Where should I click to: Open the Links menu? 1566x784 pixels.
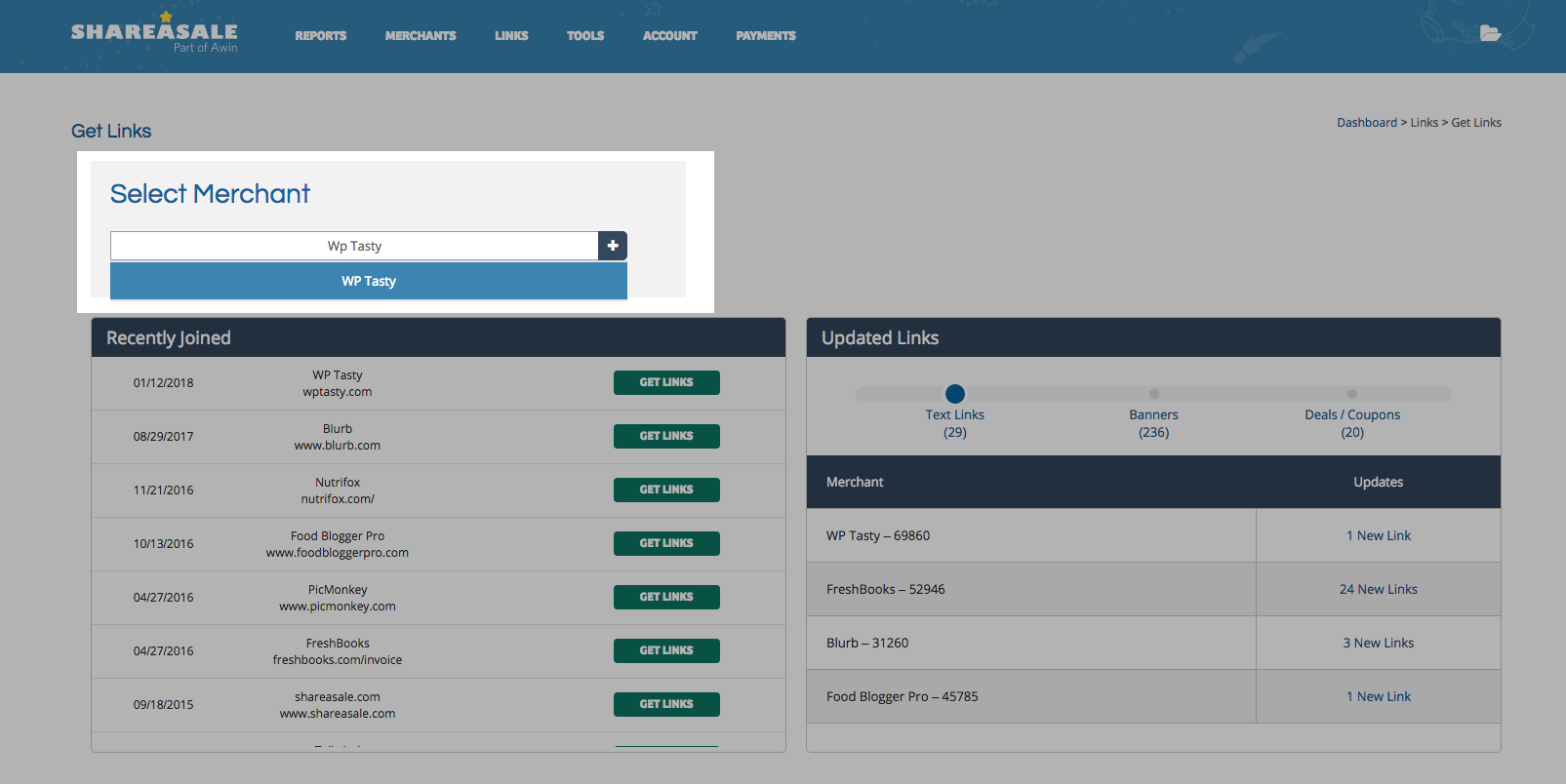click(511, 36)
